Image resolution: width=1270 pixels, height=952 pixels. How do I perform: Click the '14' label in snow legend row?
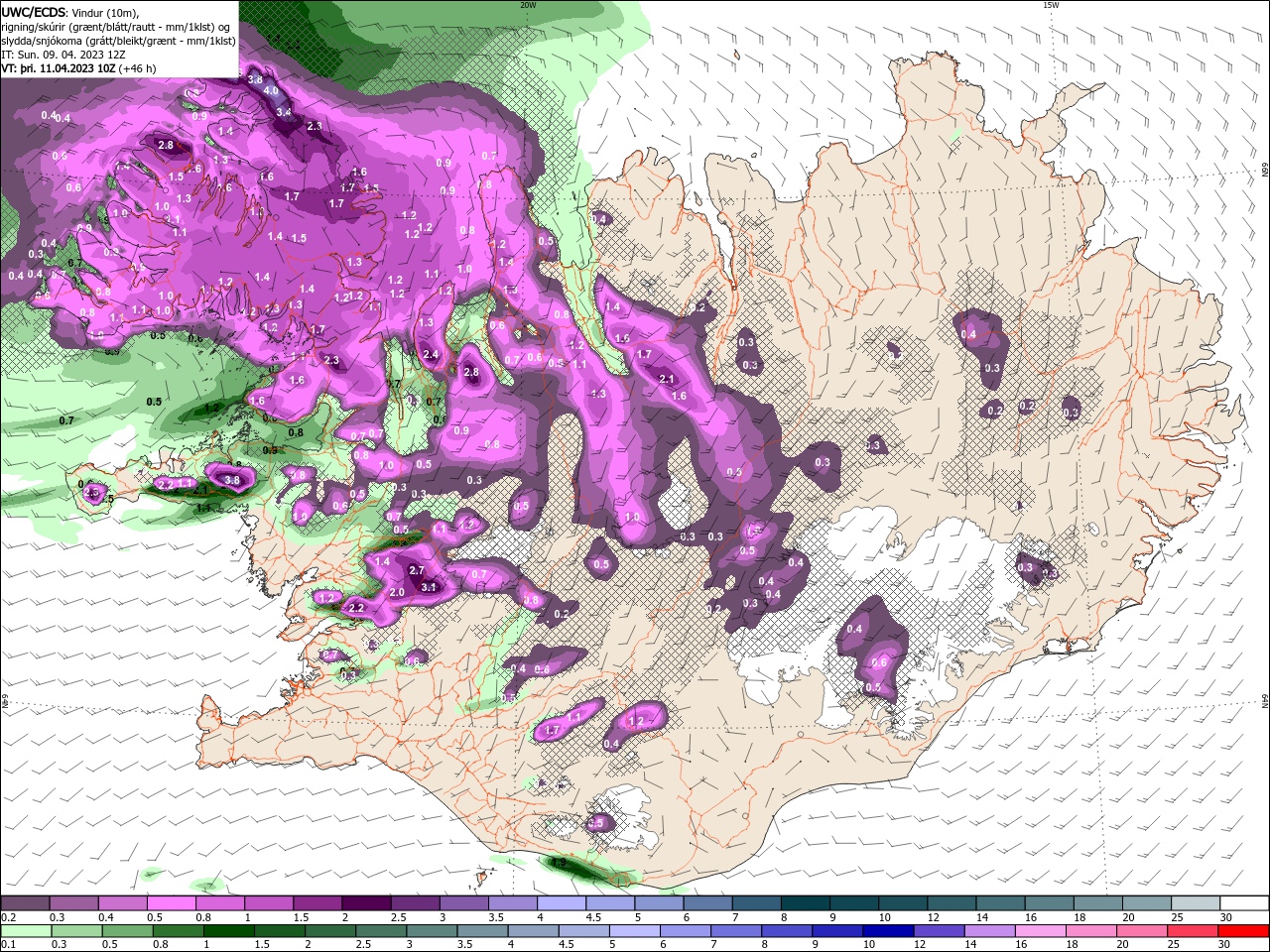pyautogui.click(x=982, y=917)
